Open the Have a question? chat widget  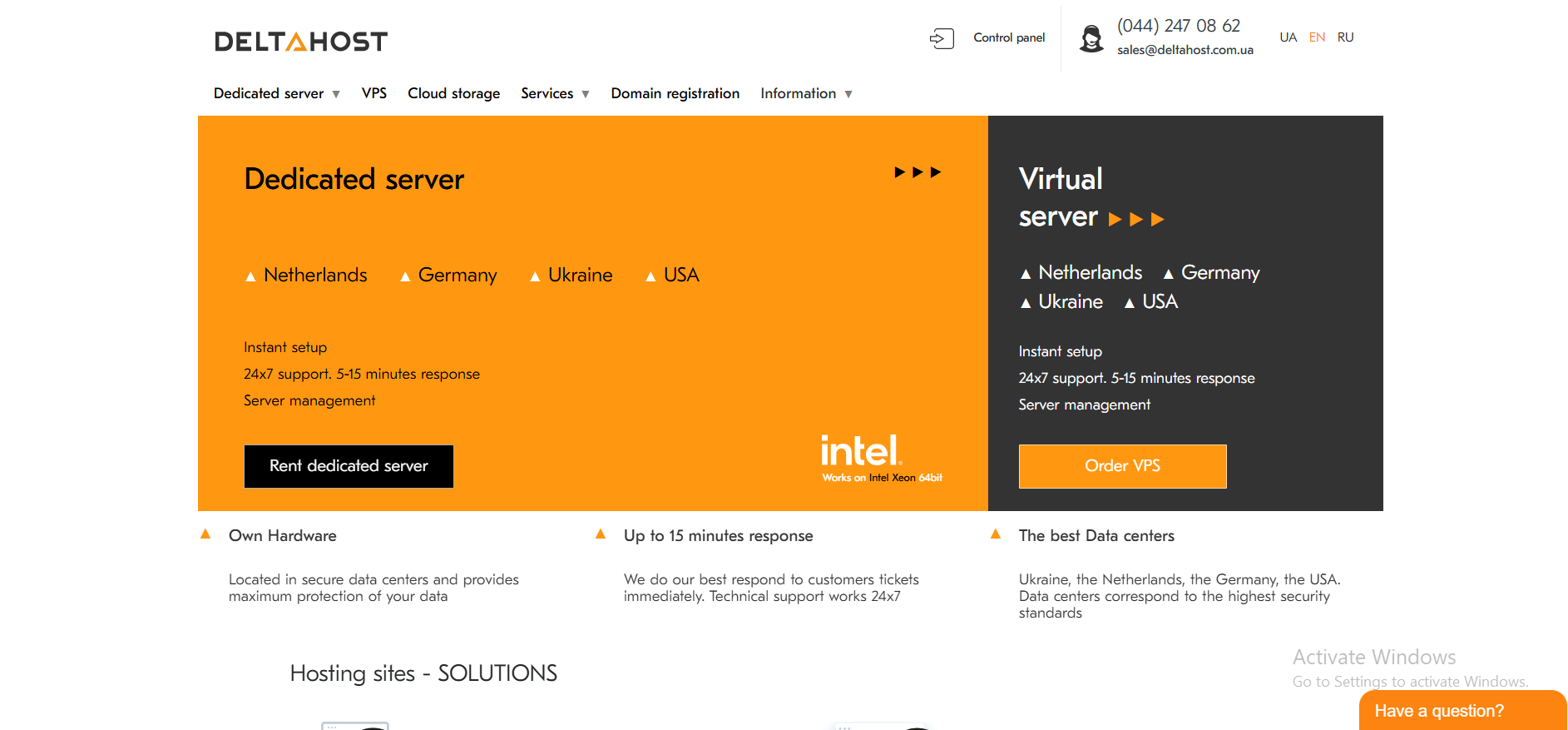1463,710
